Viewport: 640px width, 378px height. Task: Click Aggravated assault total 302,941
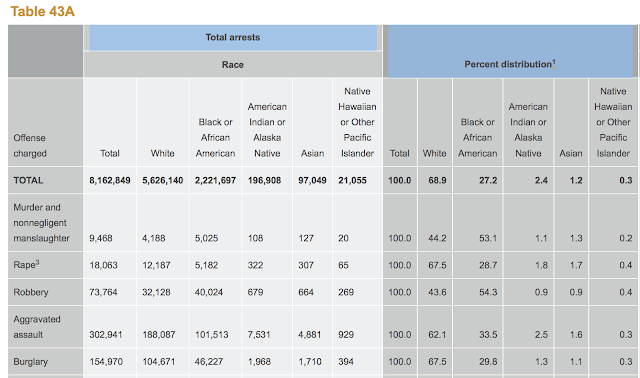point(106,335)
